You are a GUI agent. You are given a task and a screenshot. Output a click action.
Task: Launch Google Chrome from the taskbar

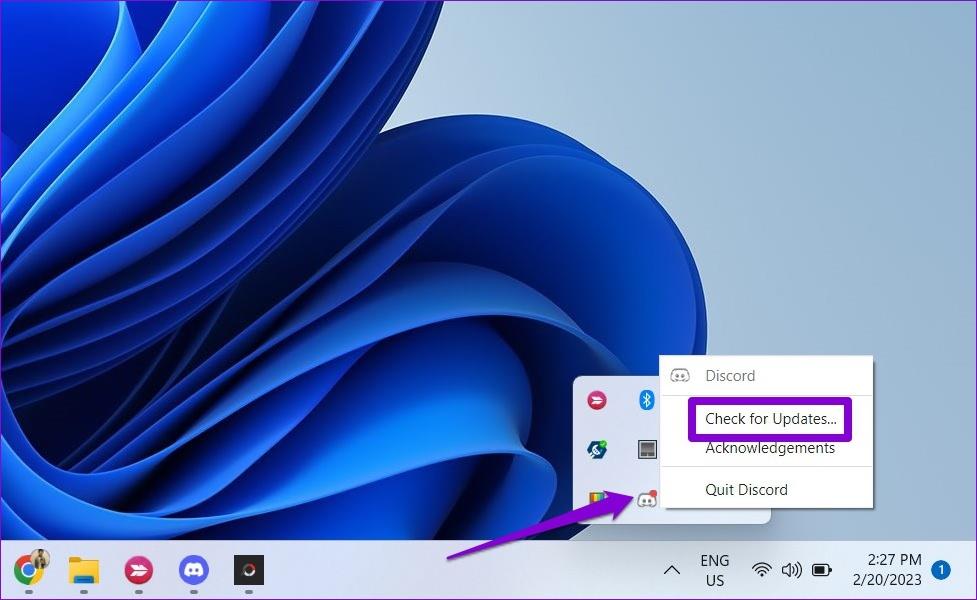(29, 569)
